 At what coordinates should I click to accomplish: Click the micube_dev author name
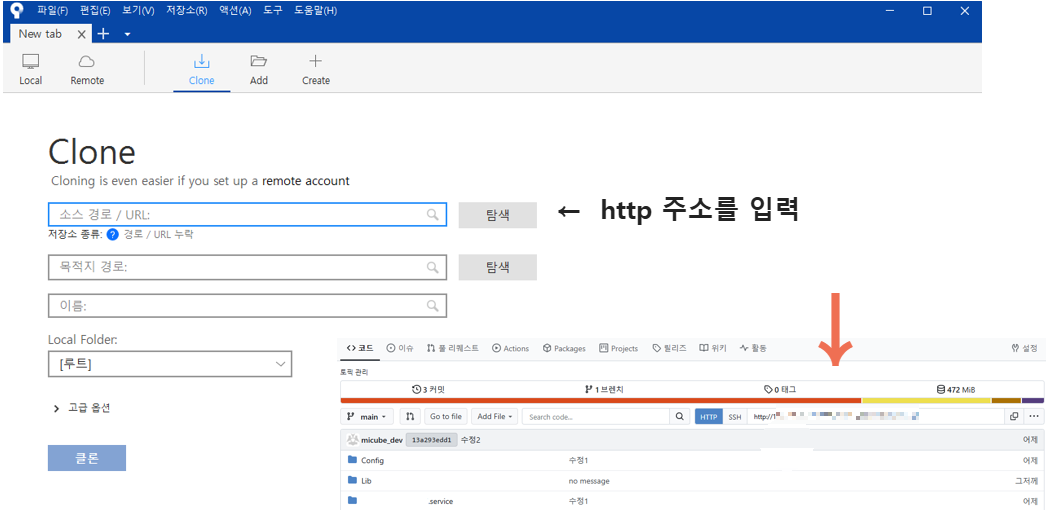coord(382,441)
